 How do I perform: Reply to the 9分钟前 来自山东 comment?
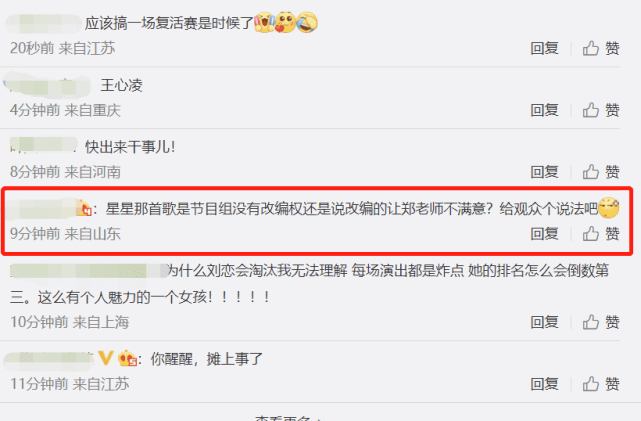tap(544, 234)
